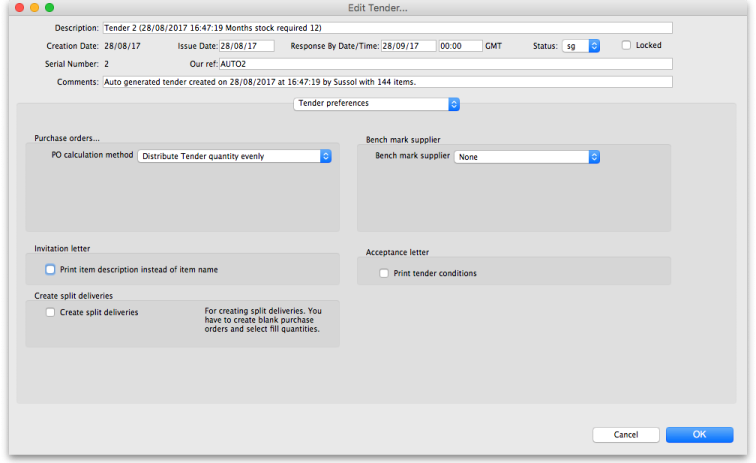Maximize the window with the green button

pos(50,7)
